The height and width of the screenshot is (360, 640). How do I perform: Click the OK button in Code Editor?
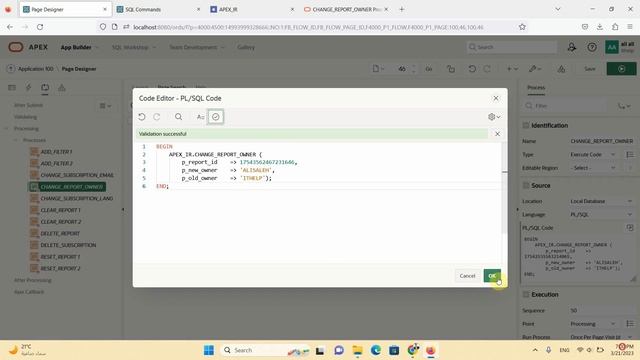tap(492, 276)
